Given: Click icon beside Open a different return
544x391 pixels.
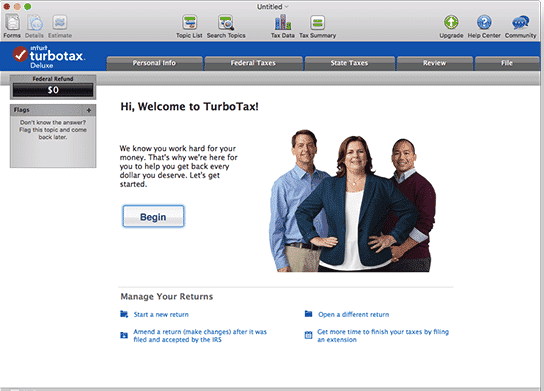Looking at the screenshot, I should (308, 314).
